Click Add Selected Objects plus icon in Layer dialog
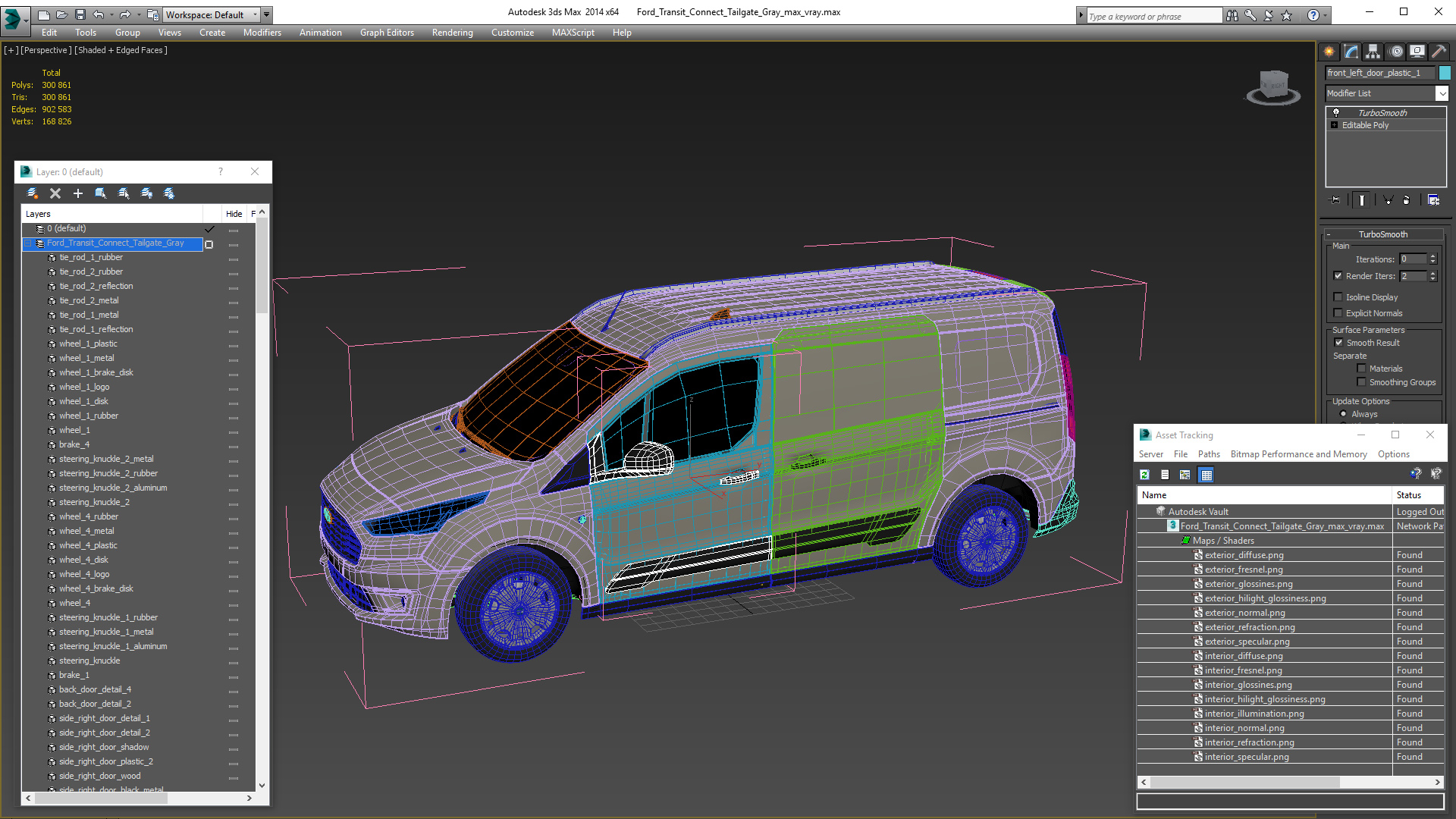Image resolution: width=1456 pixels, height=819 pixels. pyautogui.click(x=78, y=193)
